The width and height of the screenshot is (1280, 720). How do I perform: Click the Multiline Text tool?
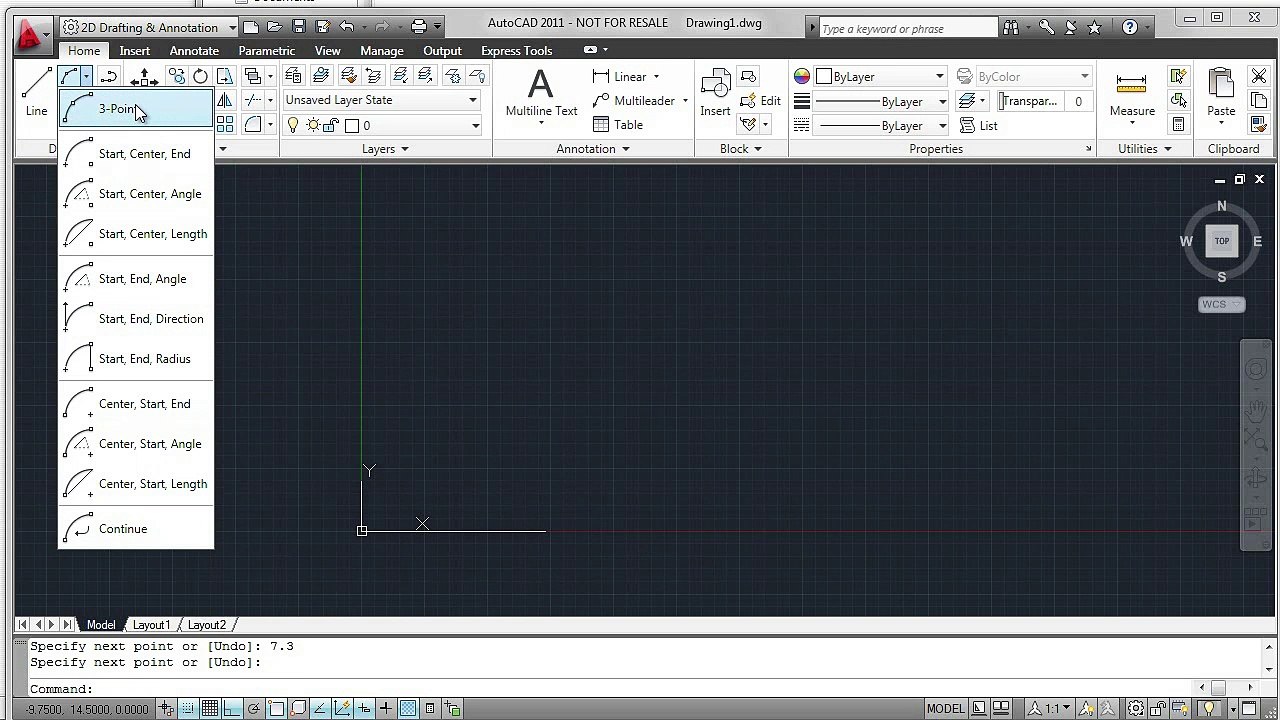(541, 95)
